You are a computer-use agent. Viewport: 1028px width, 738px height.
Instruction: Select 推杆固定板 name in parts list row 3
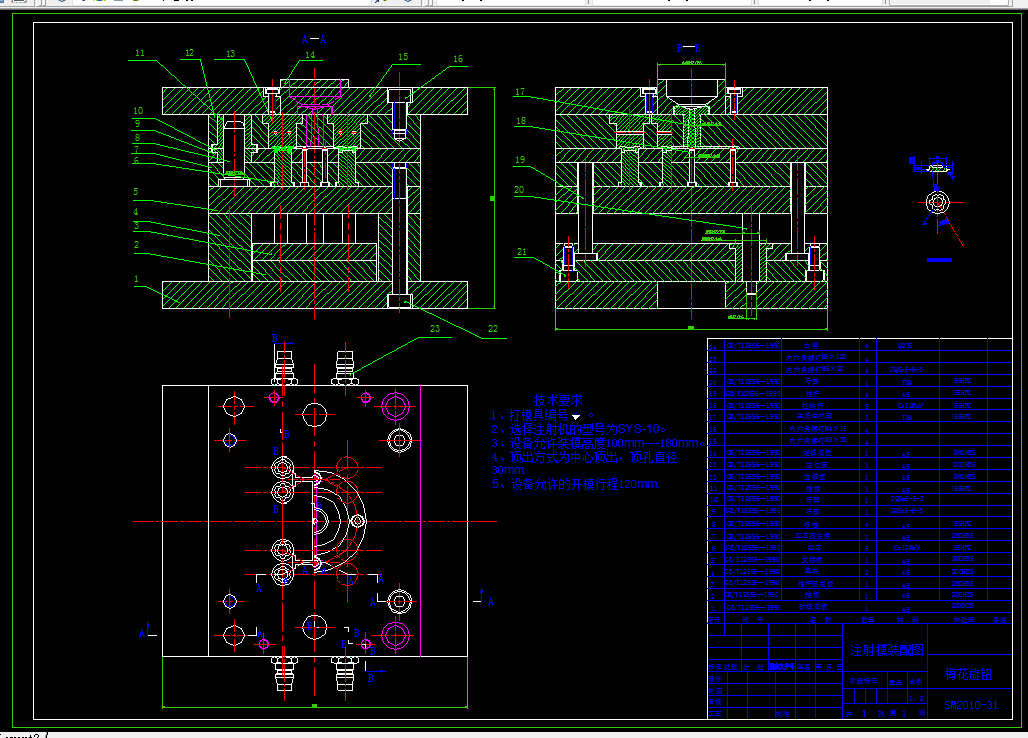click(x=816, y=584)
